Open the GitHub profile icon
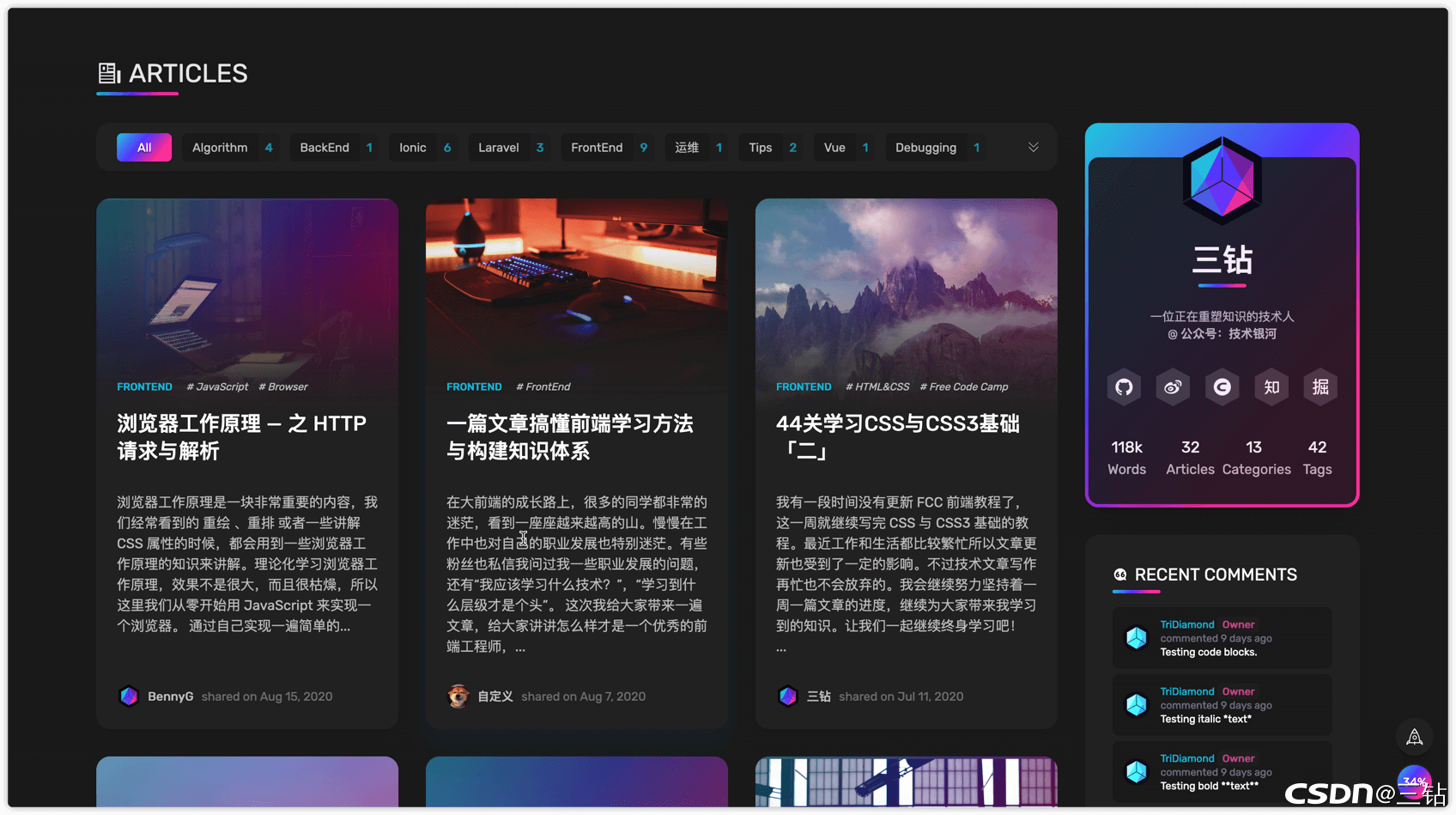1456x815 pixels. 1124,387
